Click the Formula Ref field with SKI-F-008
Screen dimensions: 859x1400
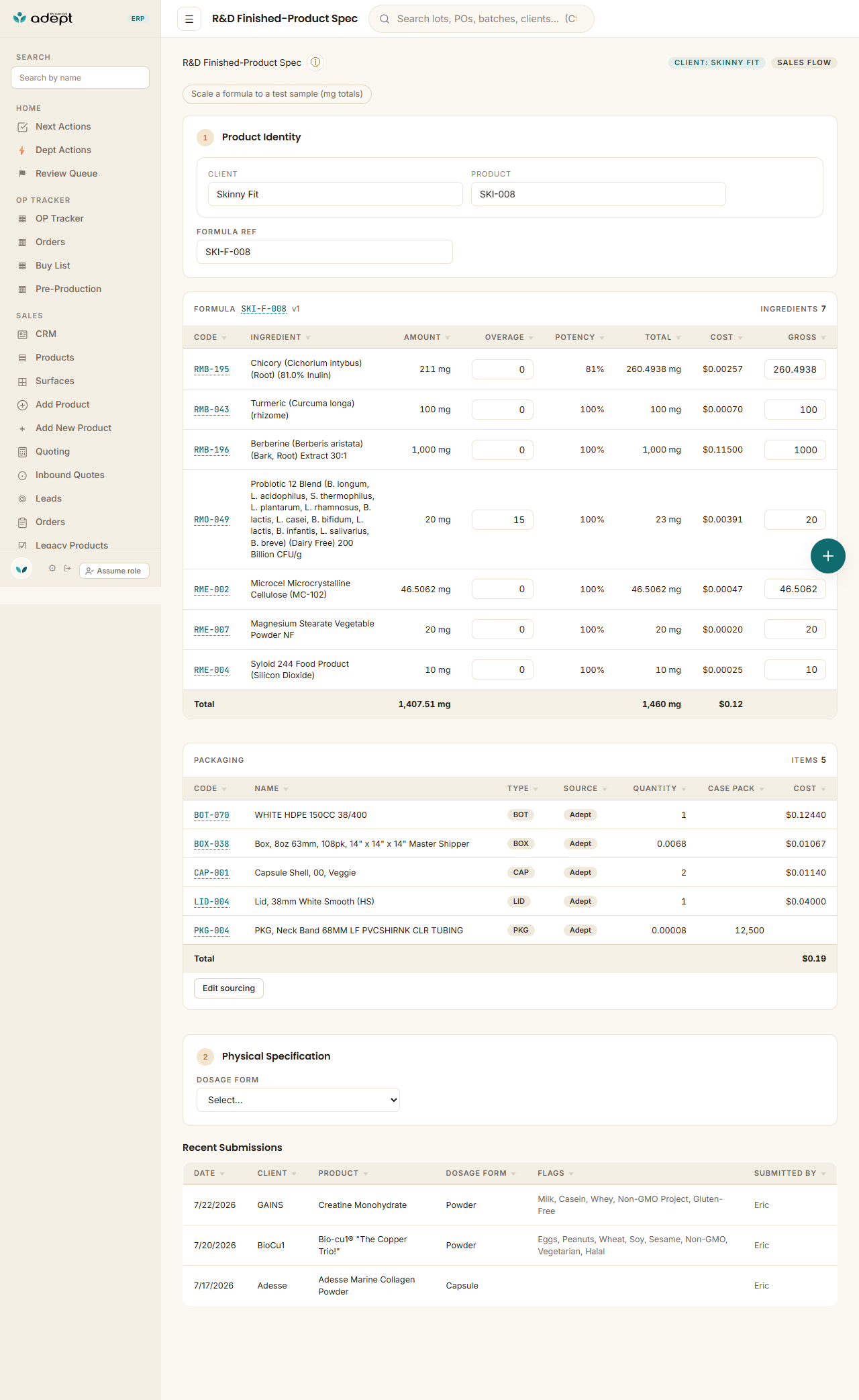[325, 252]
